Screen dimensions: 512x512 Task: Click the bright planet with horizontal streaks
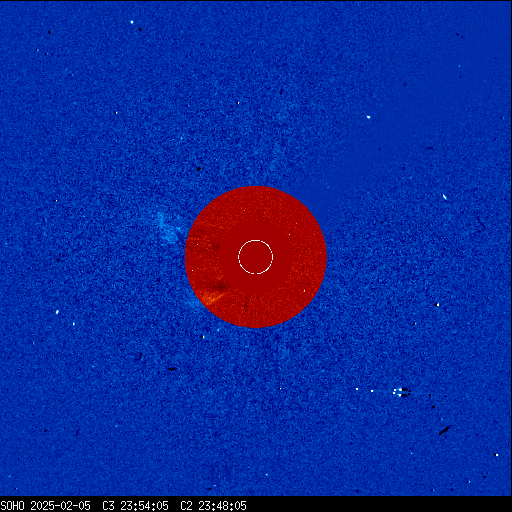coord(401,392)
